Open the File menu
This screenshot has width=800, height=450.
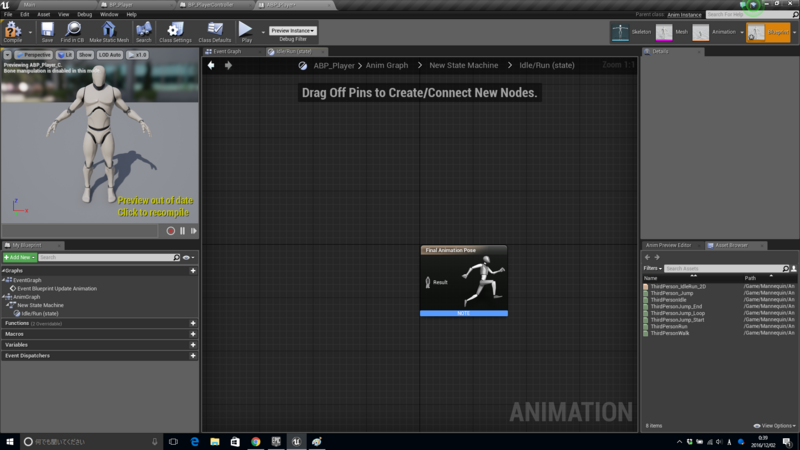[8, 14]
